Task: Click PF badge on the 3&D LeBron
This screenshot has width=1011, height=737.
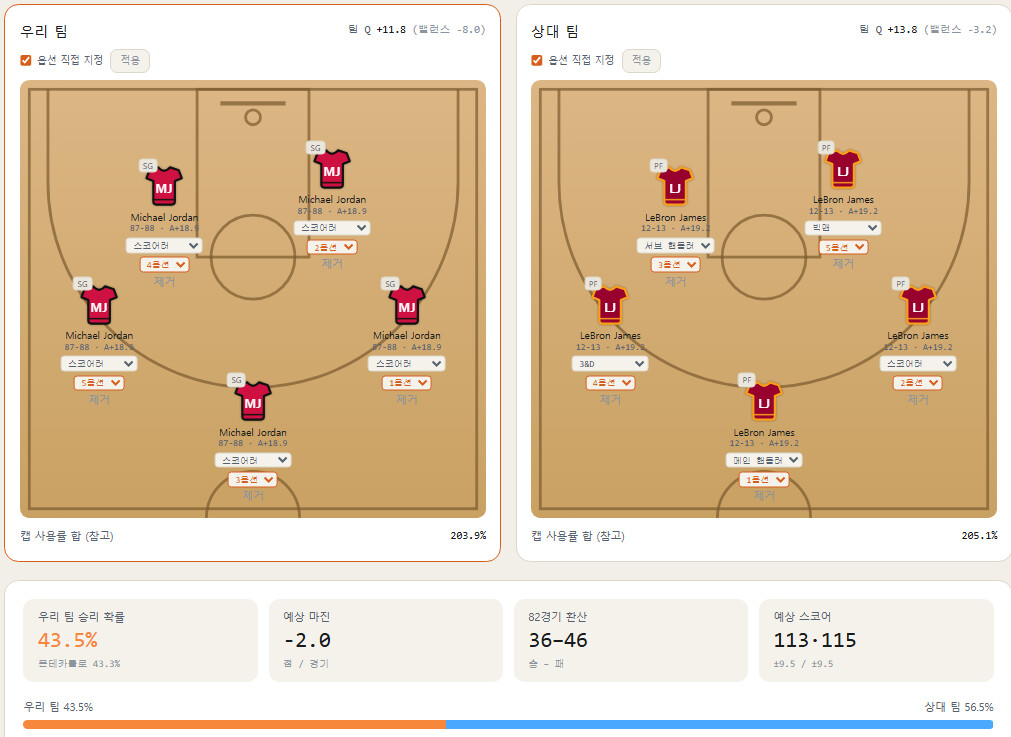Action: coord(593,284)
